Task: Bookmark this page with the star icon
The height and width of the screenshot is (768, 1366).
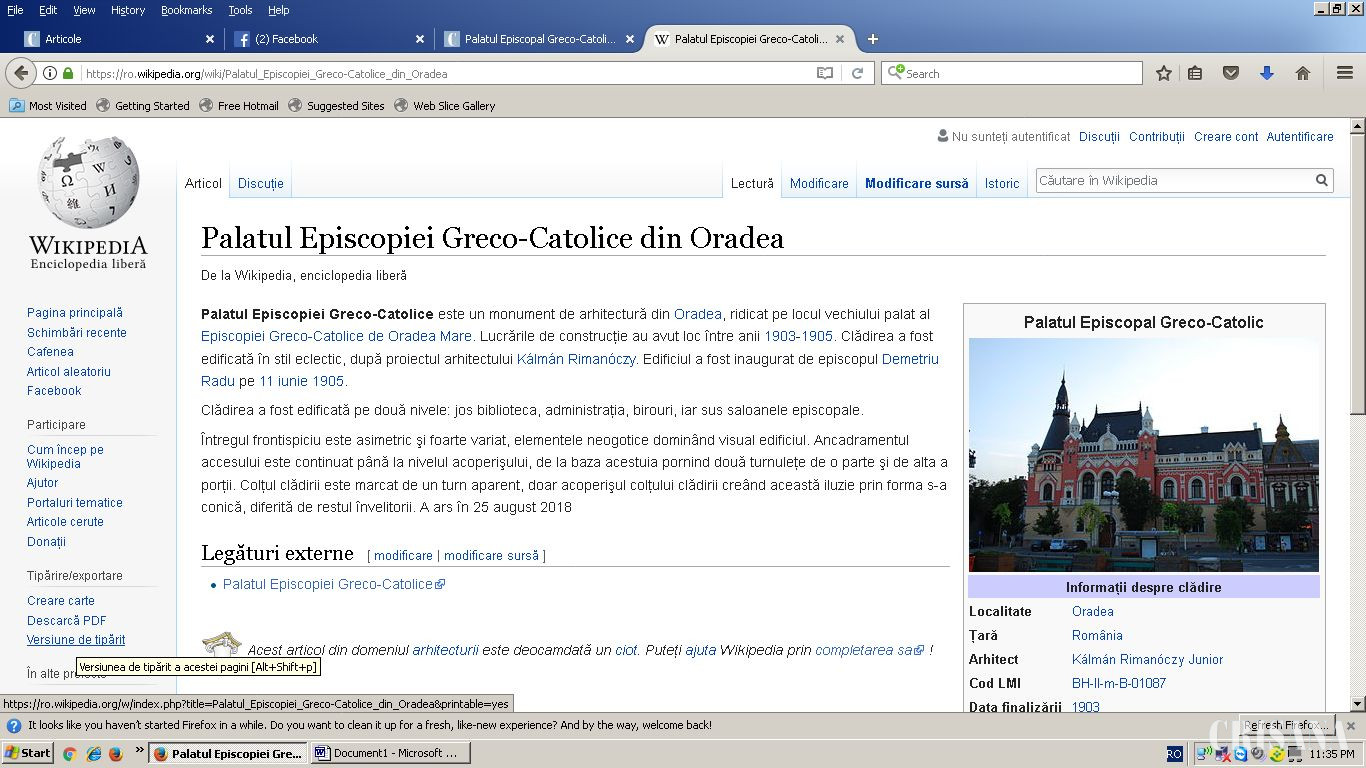Action: (1164, 73)
